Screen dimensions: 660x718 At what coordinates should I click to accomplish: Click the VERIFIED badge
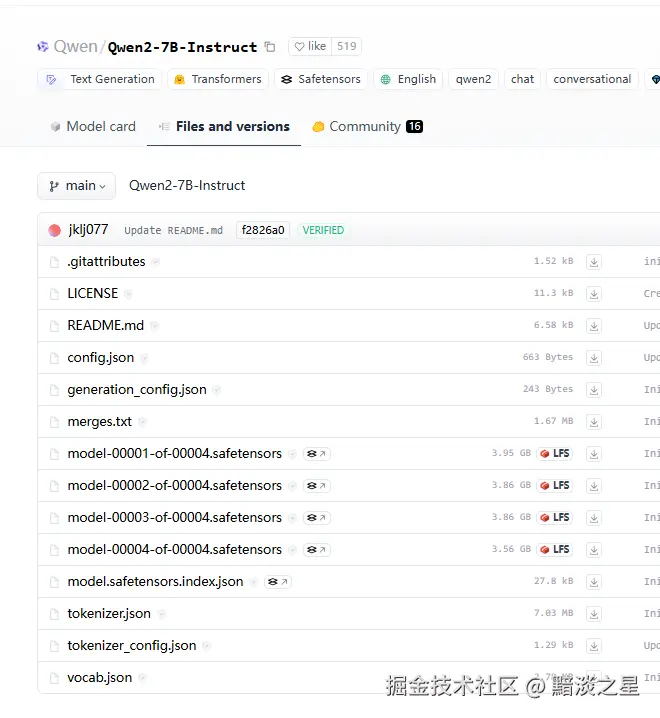[x=323, y=230]
